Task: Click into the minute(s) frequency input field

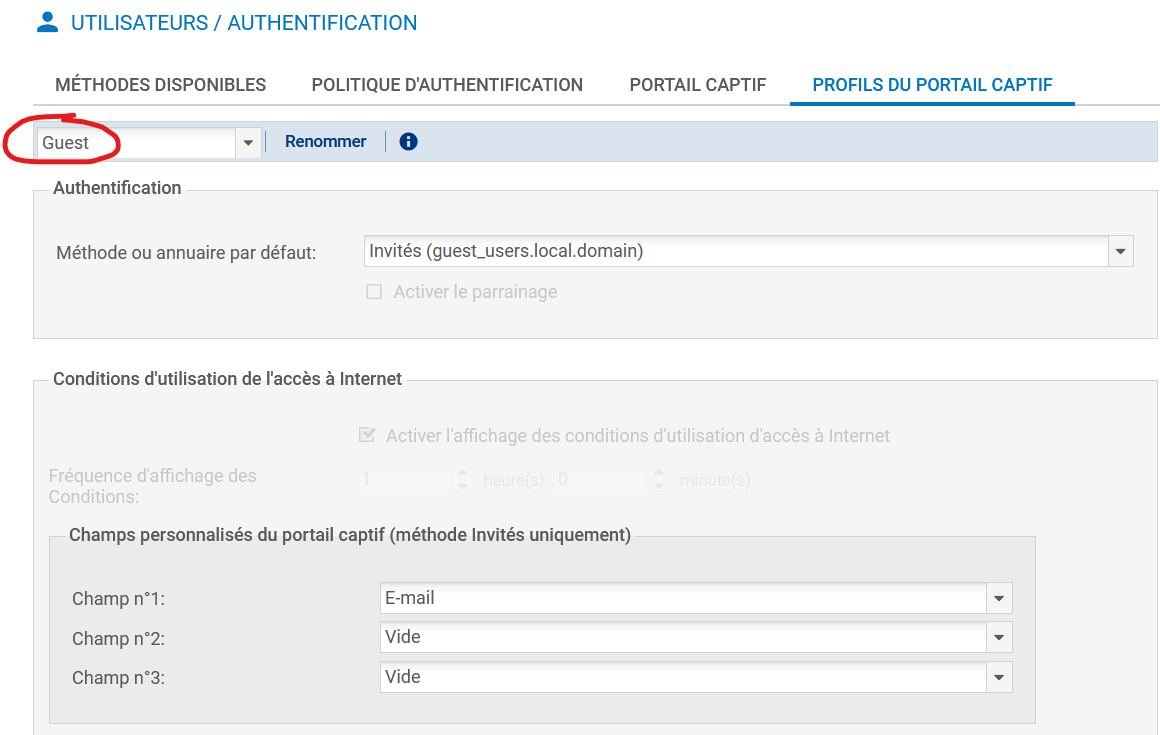Action: (x=600, y=480)
